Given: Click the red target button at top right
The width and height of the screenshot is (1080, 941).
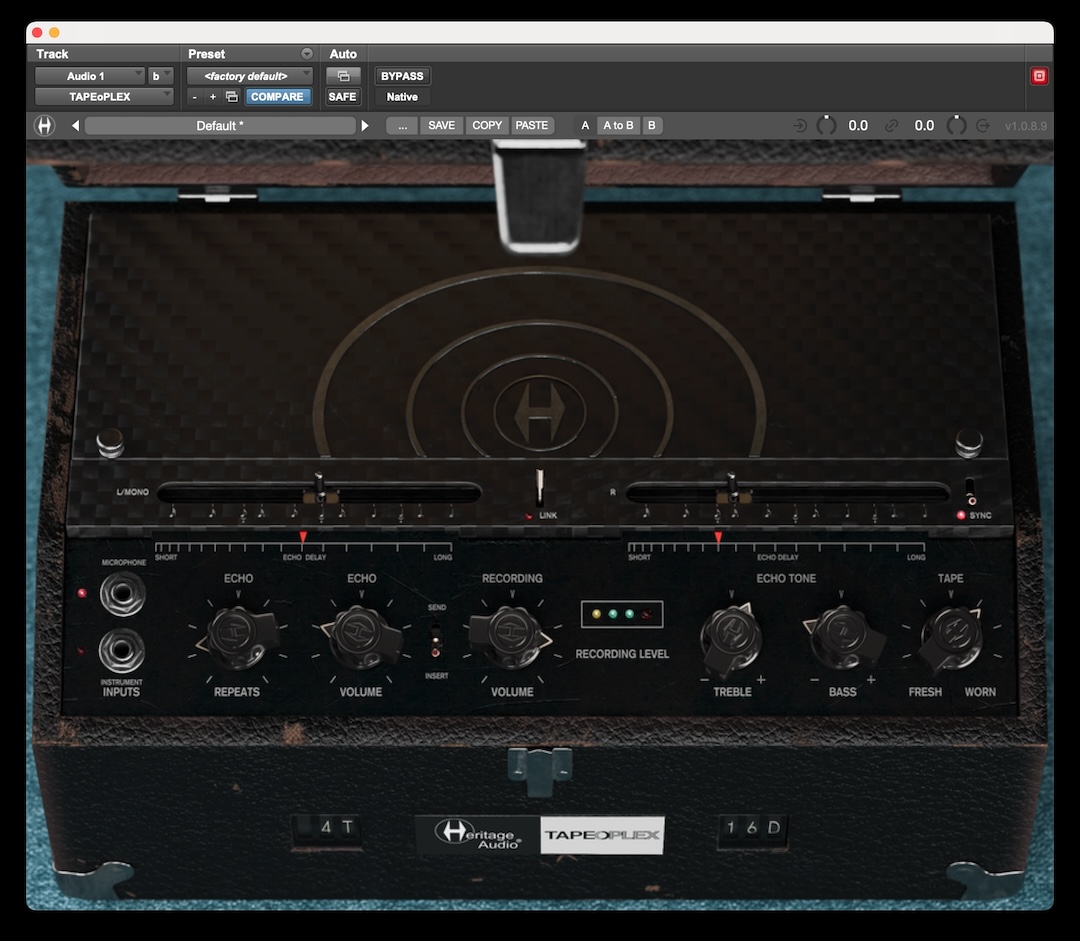Looking at the screenshot, I should pyautogui.click(x=1039, y=76).
